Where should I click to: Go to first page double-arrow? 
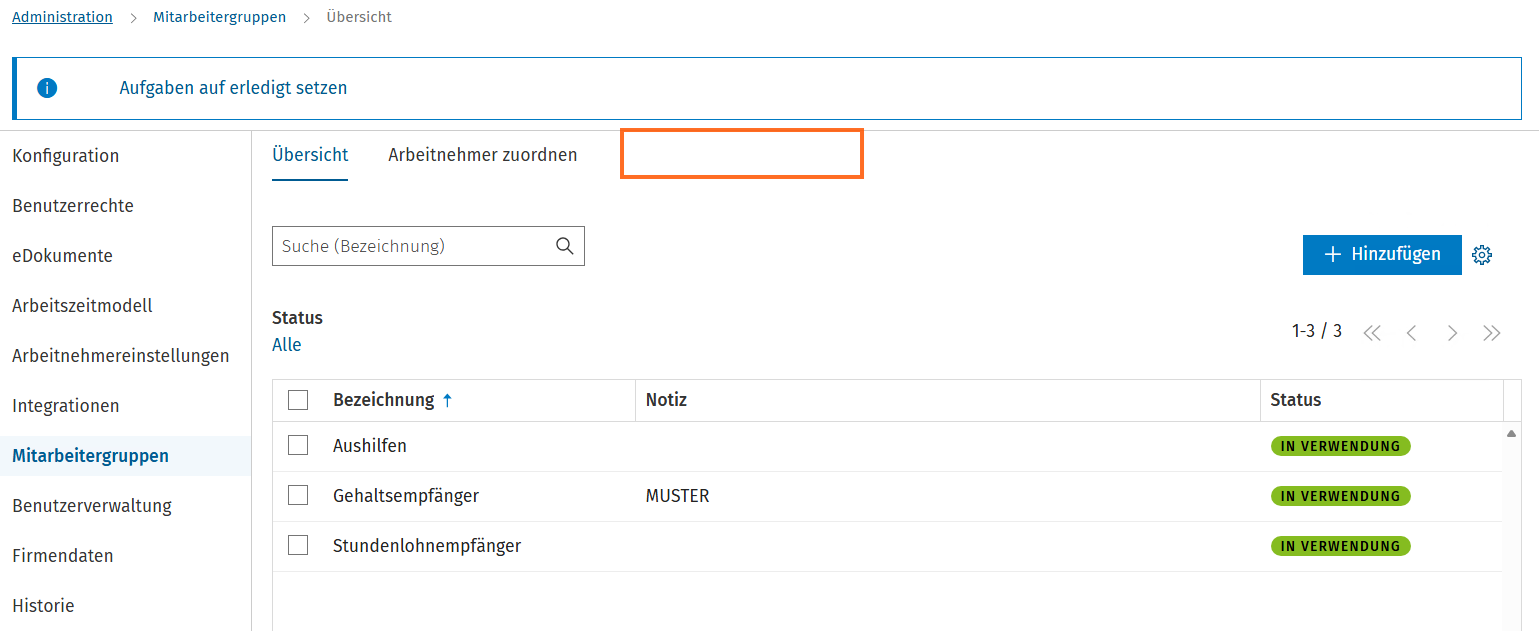1372,333
